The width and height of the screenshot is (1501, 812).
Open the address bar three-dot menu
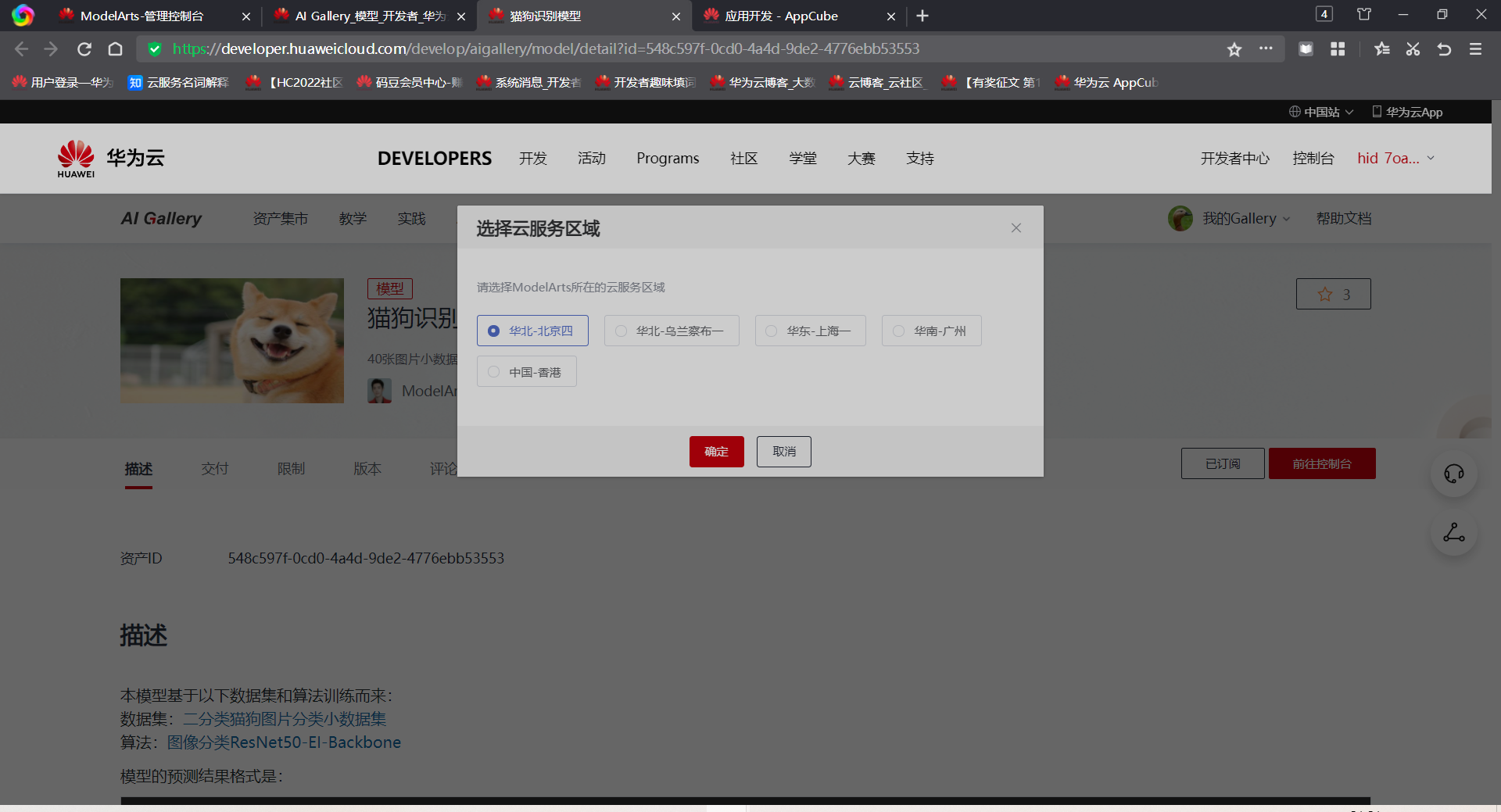point(1266,48)
